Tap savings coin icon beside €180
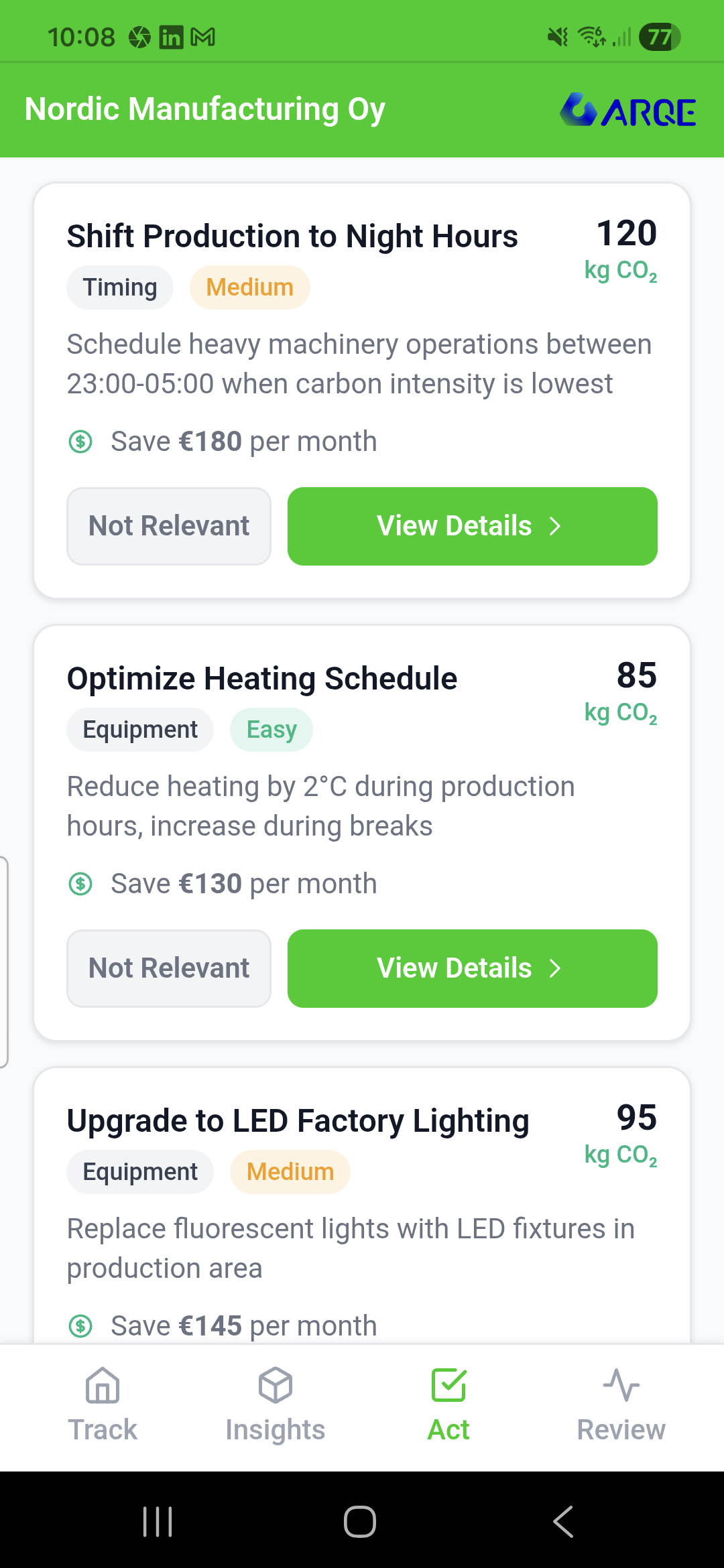 pyautogui.click(x=81, y=442)
